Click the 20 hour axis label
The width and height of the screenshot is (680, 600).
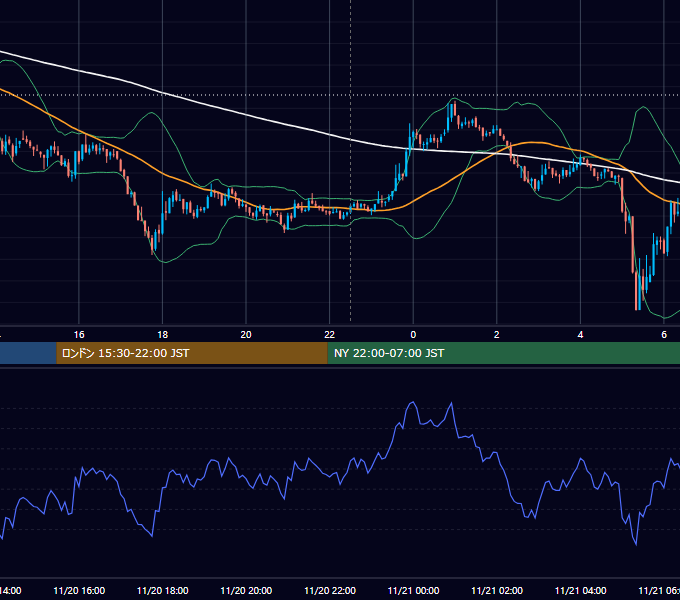[x=246, y=335]
